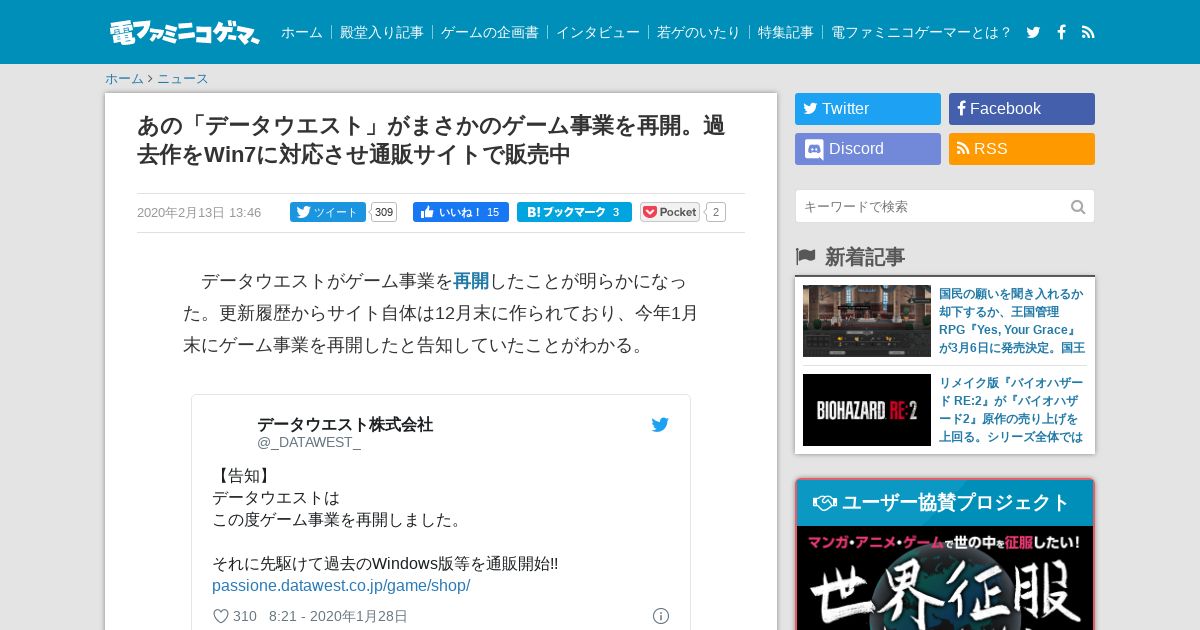This screenshot has height=630, width=1200.
Task: Open the バイオハザード RE:2 article headline
Action: click(1011, 410)
